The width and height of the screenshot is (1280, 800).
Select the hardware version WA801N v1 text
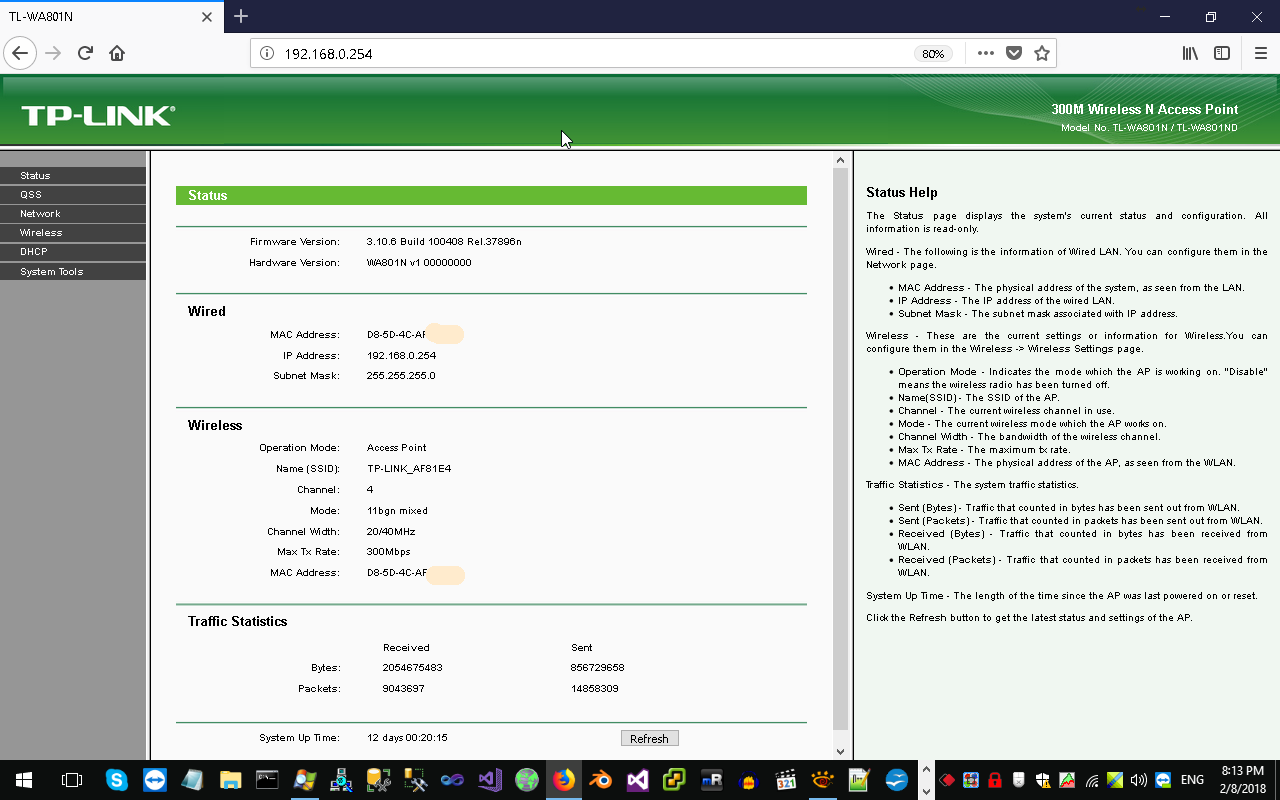[x=419, y=263]
